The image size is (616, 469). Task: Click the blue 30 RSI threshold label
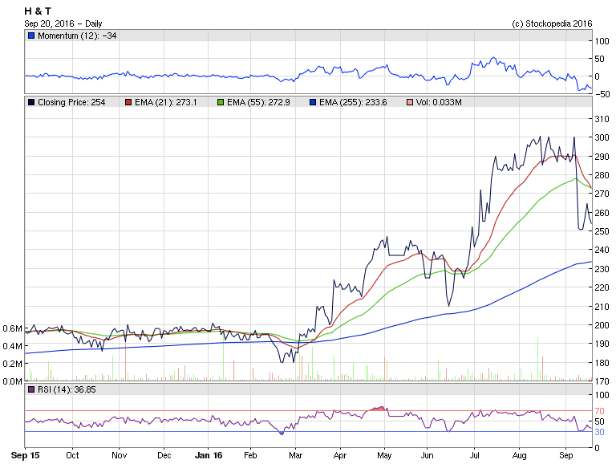click(599, 432)
